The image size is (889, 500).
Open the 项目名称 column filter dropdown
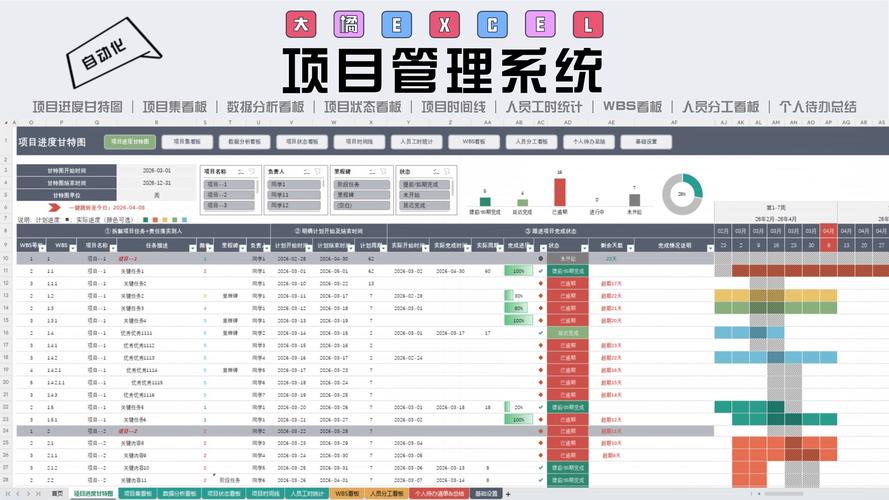coord(113,248)
